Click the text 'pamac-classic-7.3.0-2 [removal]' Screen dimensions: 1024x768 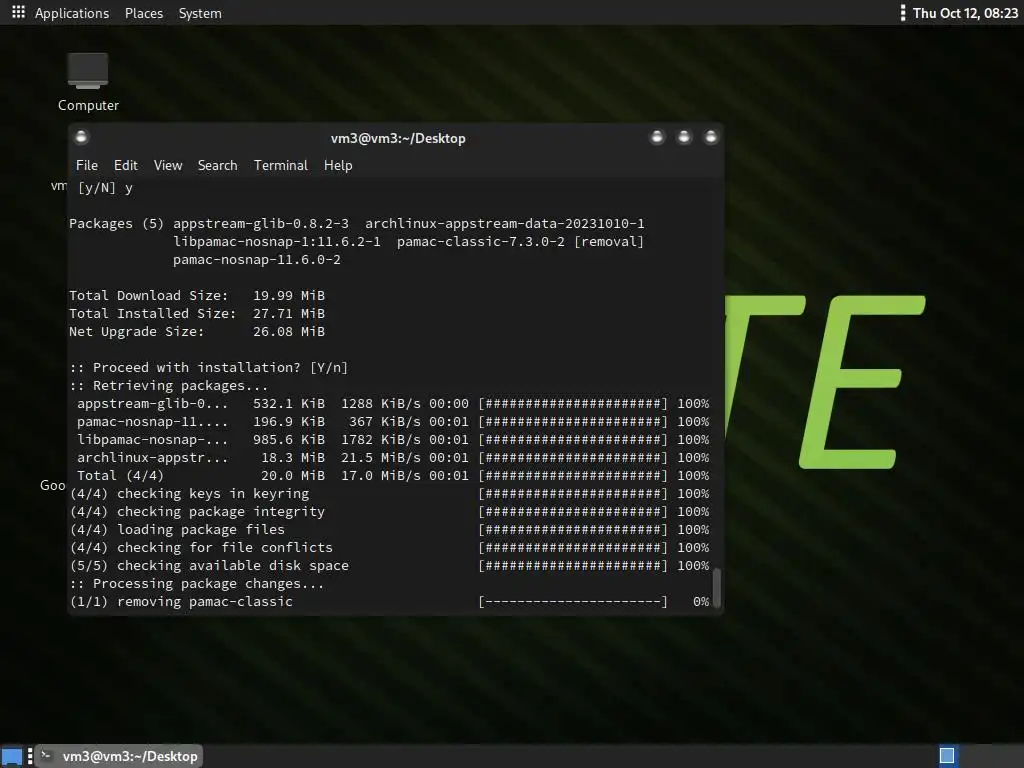(x=520, y=242)
